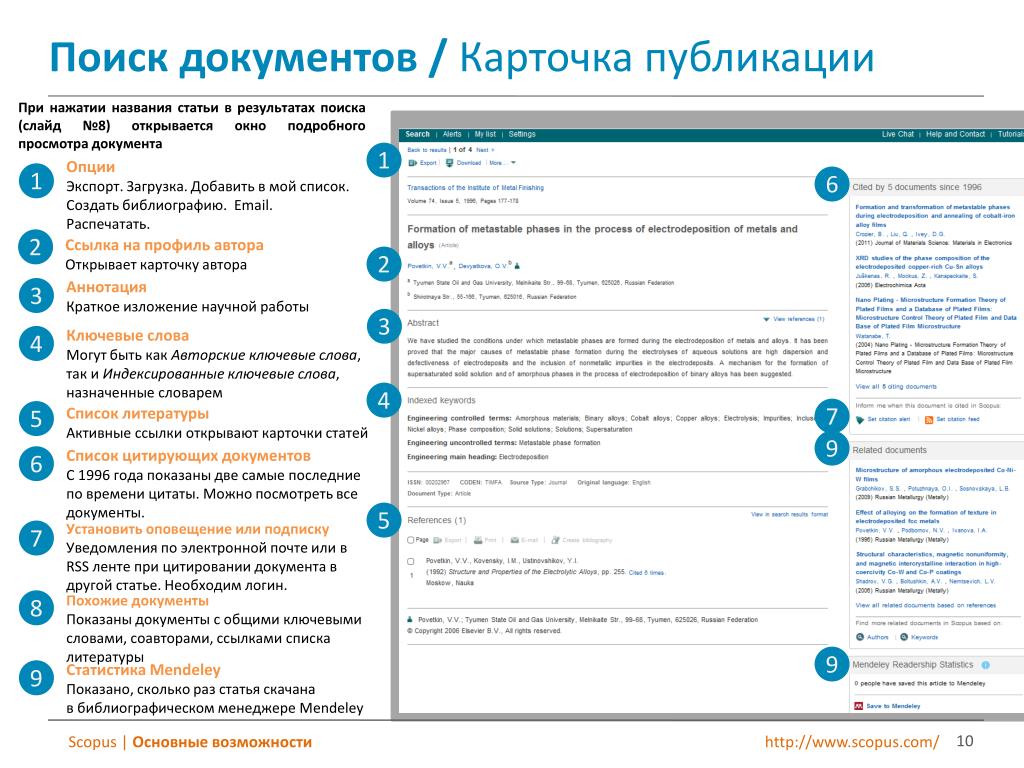Click the Set citation alert icon

(860, 419)
